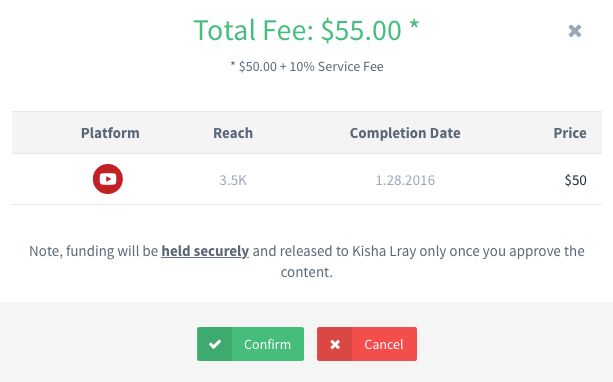Click the Total Fee: $55.00 heading
This screenshot has width=613, height=382.
coord(298,30)
